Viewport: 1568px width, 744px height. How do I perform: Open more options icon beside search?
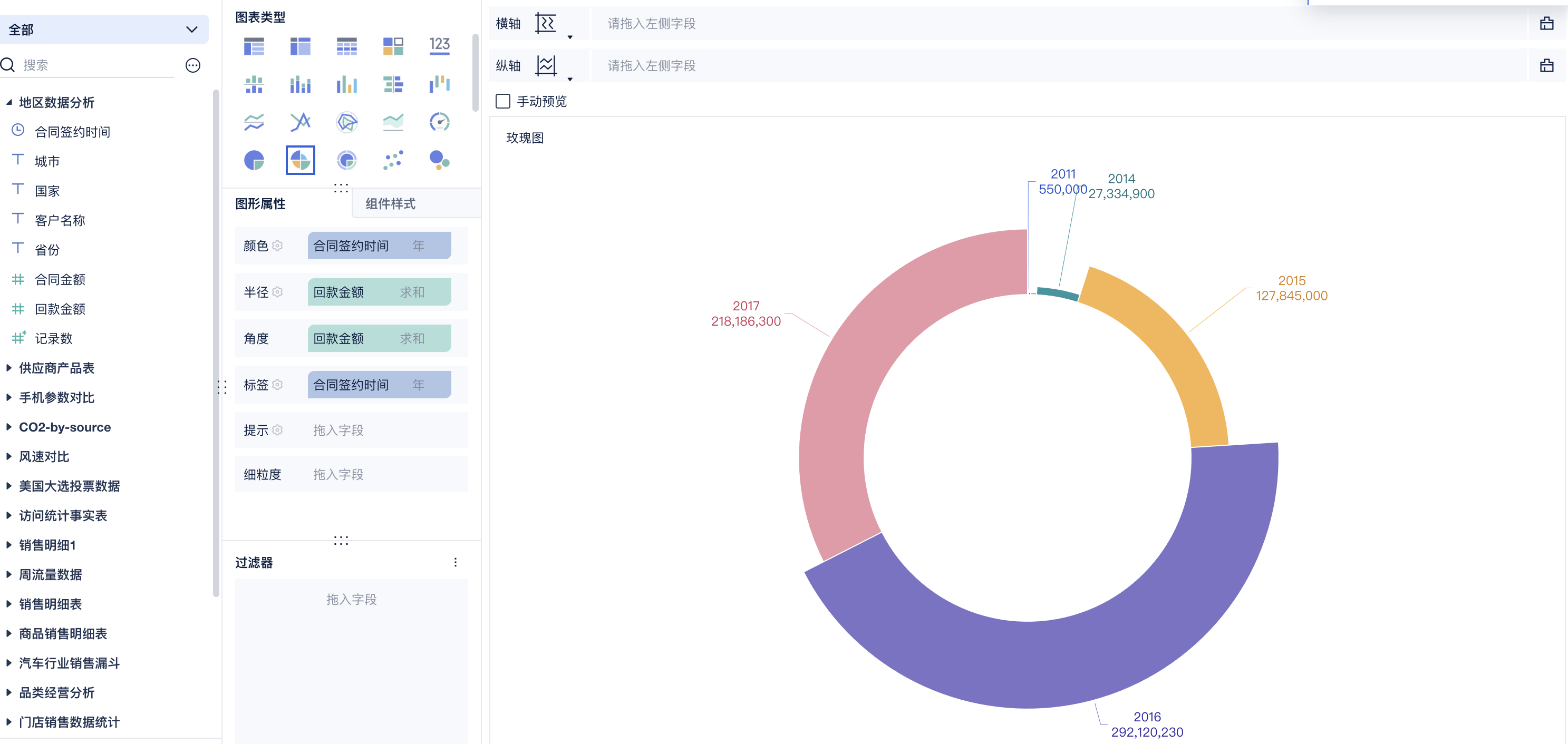pos(193,65)
